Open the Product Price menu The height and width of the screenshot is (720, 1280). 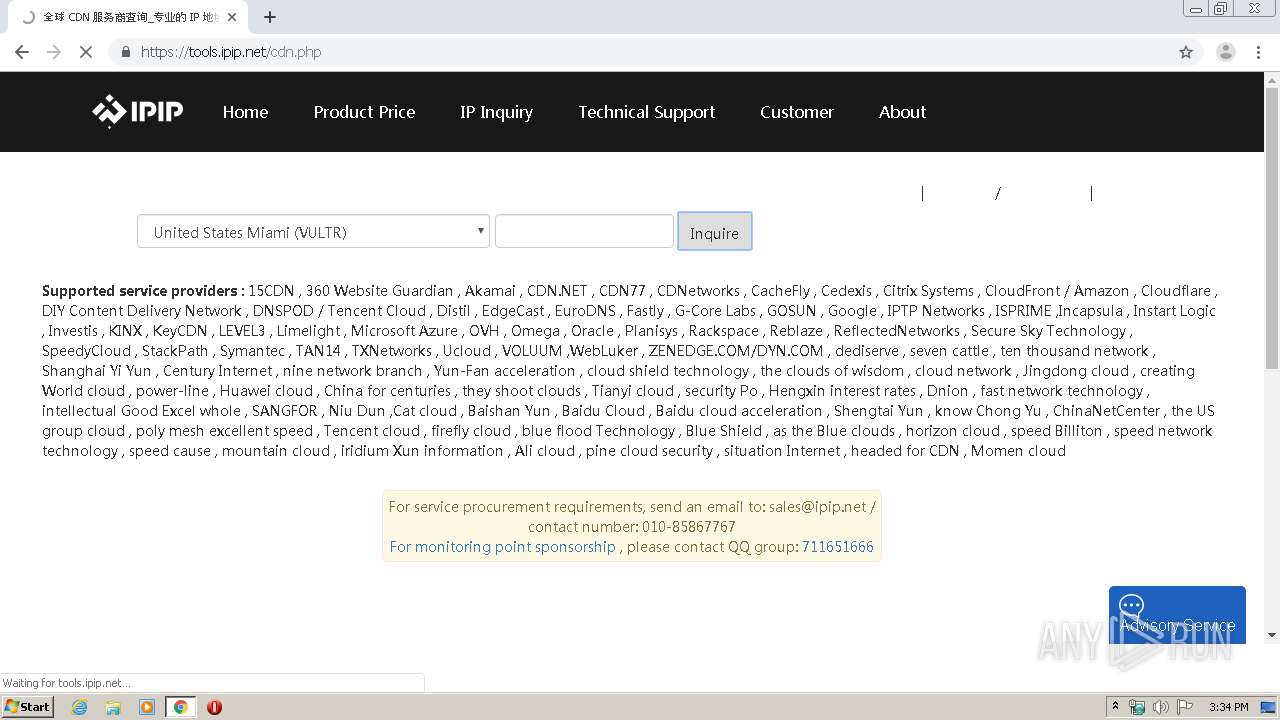click(x=364, y=112)
